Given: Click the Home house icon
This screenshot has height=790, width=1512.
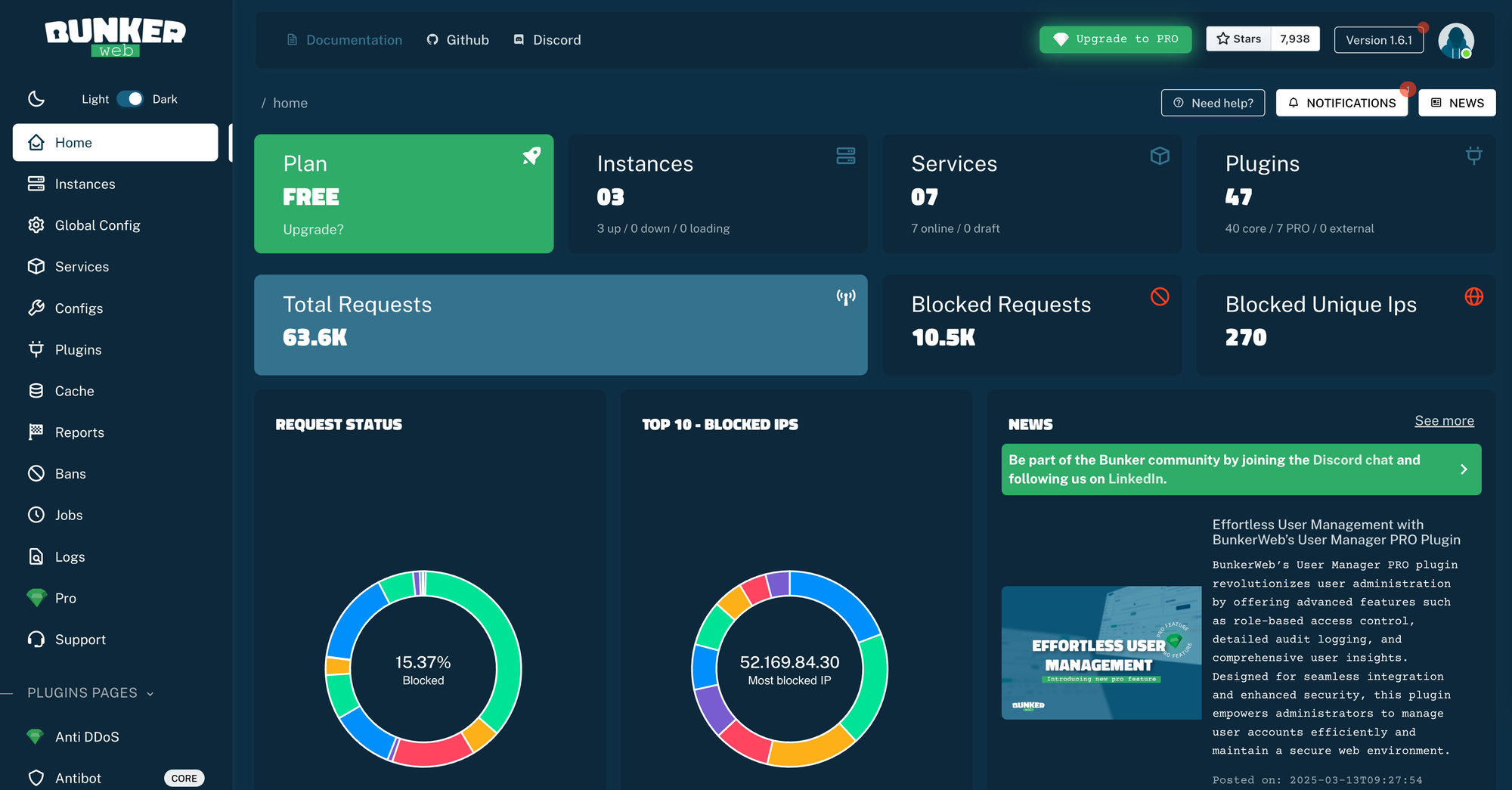Looking at the screenshot, I should point(36,143).
